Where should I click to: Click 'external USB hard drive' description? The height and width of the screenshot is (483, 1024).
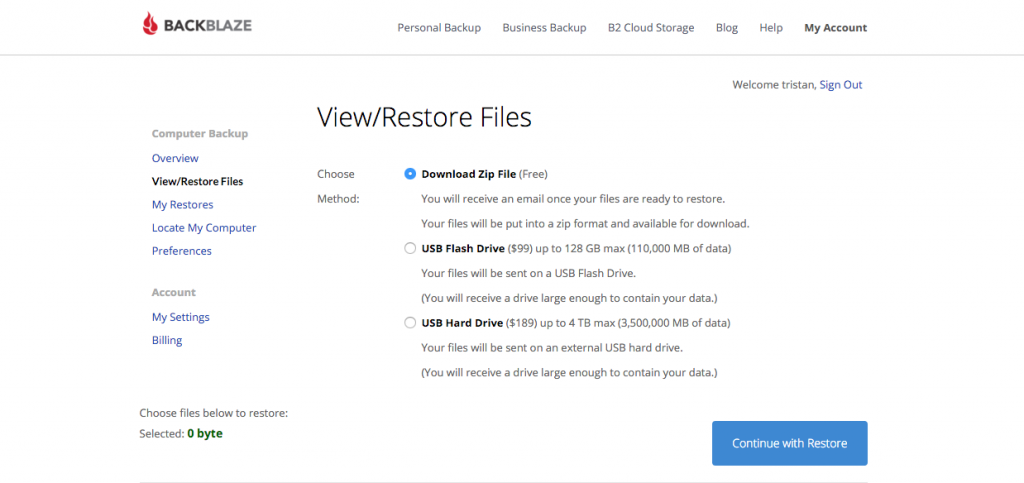[552, 348]
